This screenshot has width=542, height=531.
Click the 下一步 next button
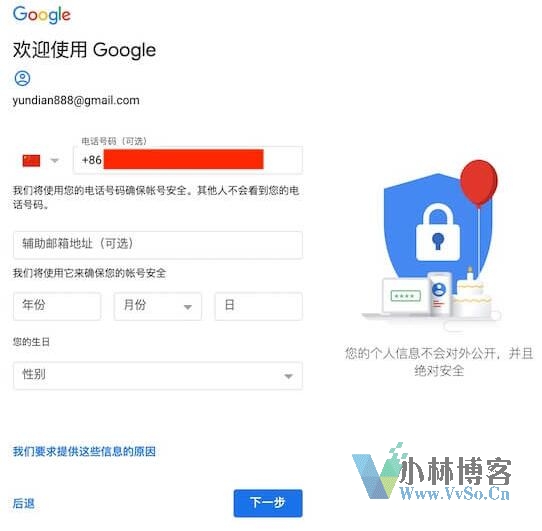point(268,503)
